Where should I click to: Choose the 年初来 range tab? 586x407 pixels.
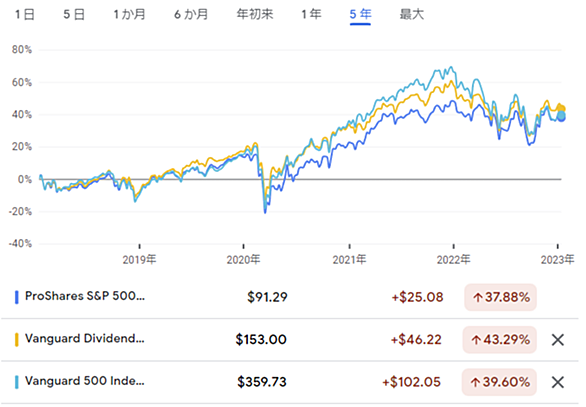point(255,15)
